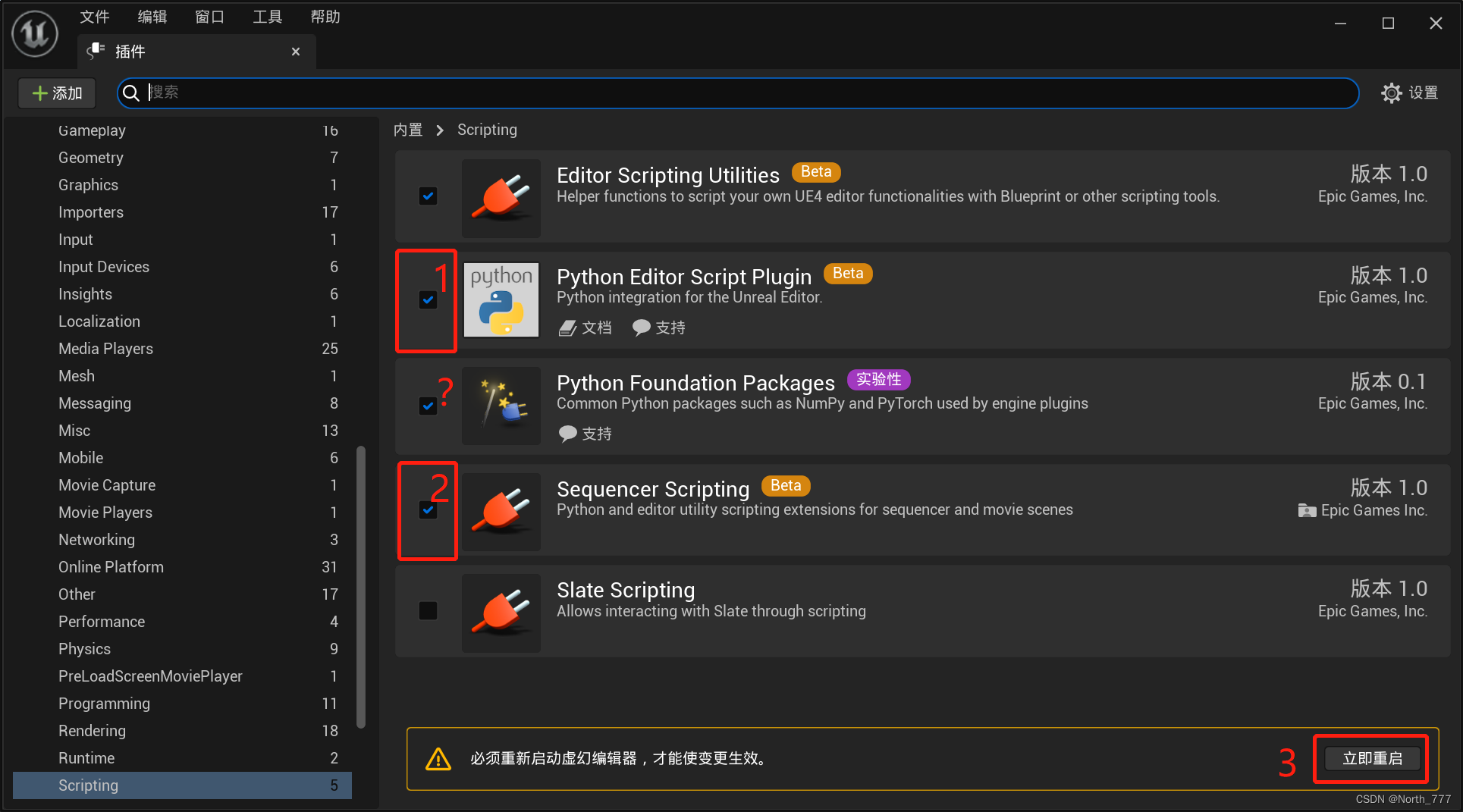Screen dimensions: 1463x812
Task: Open 设置 settings button
Action: 1410,92
